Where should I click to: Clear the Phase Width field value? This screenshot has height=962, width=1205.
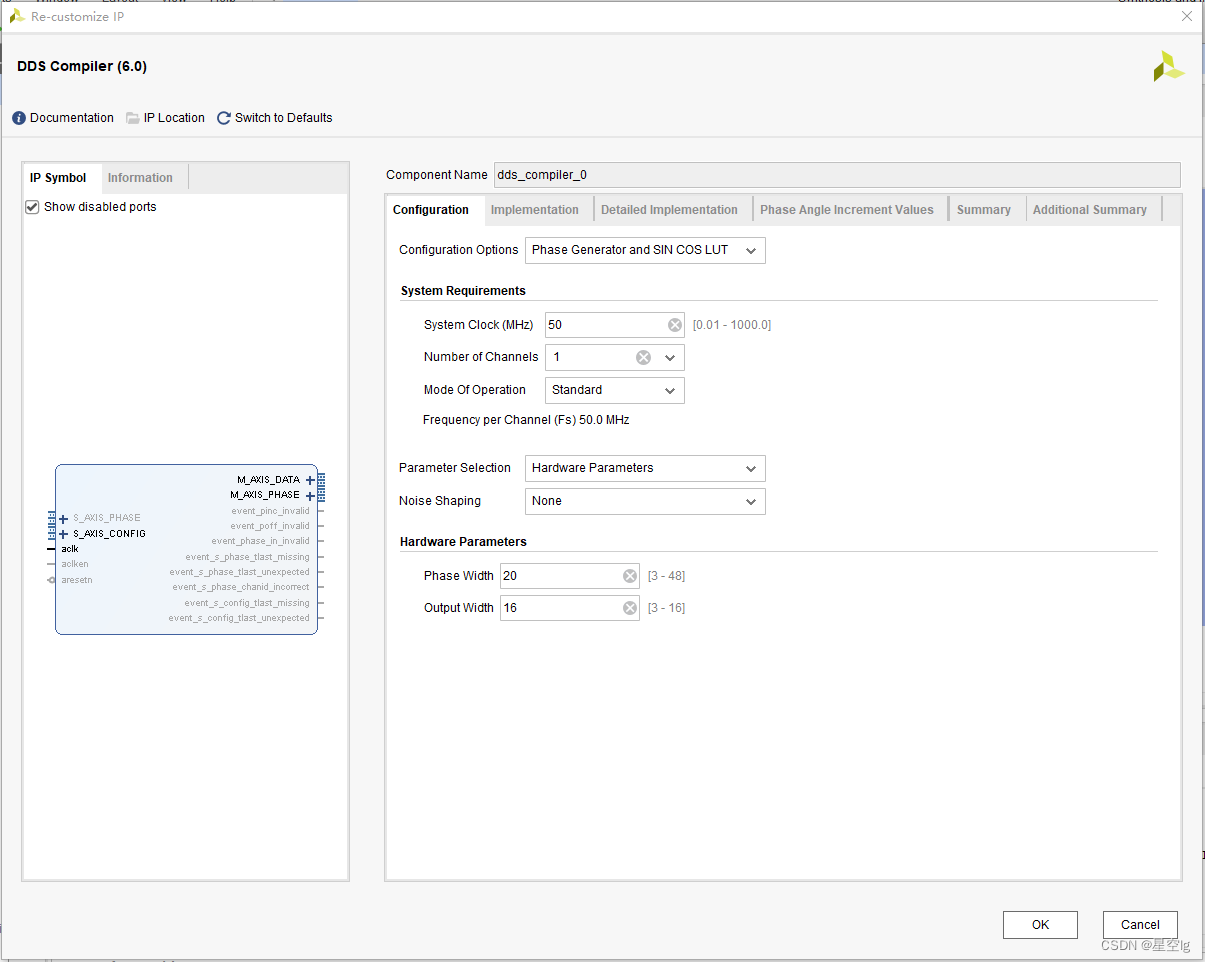point(630,576)
